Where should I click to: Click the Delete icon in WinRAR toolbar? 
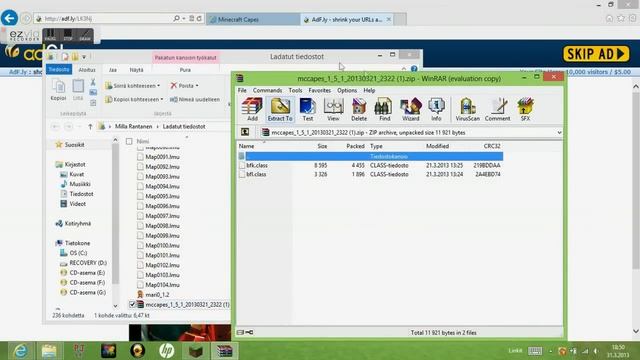click(359, 109)
